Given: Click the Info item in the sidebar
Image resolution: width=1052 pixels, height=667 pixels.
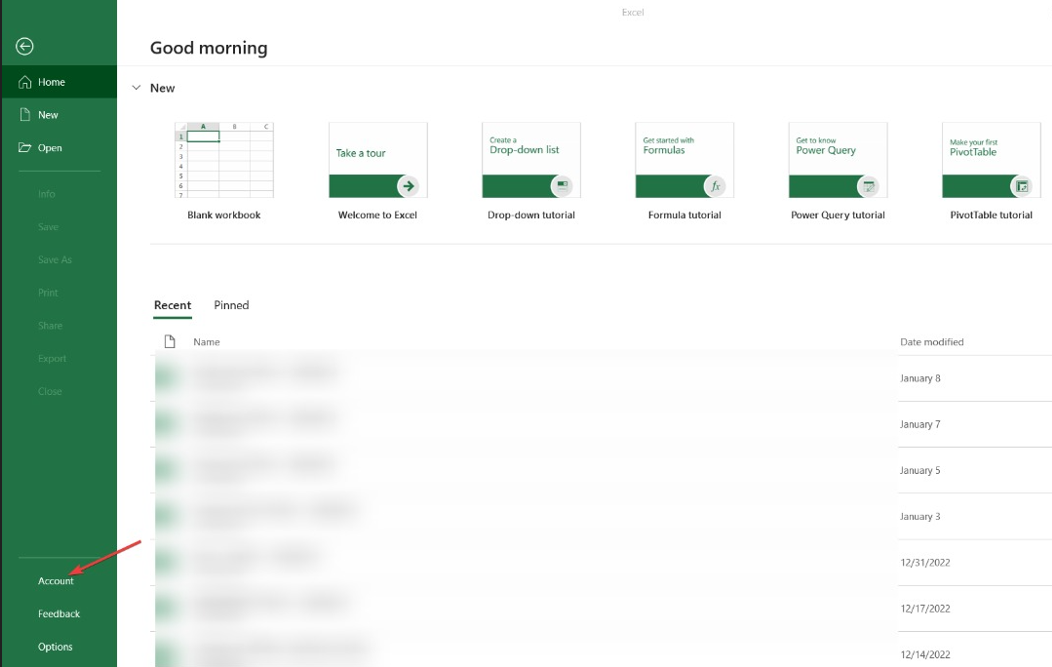Looking at the screenshot, I should point(46,194).
